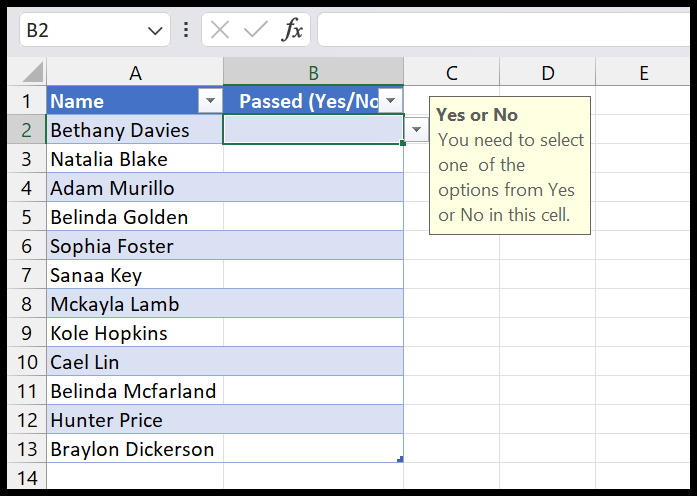Select column C header
Screen dimensions: 697x496
(452, 72)
